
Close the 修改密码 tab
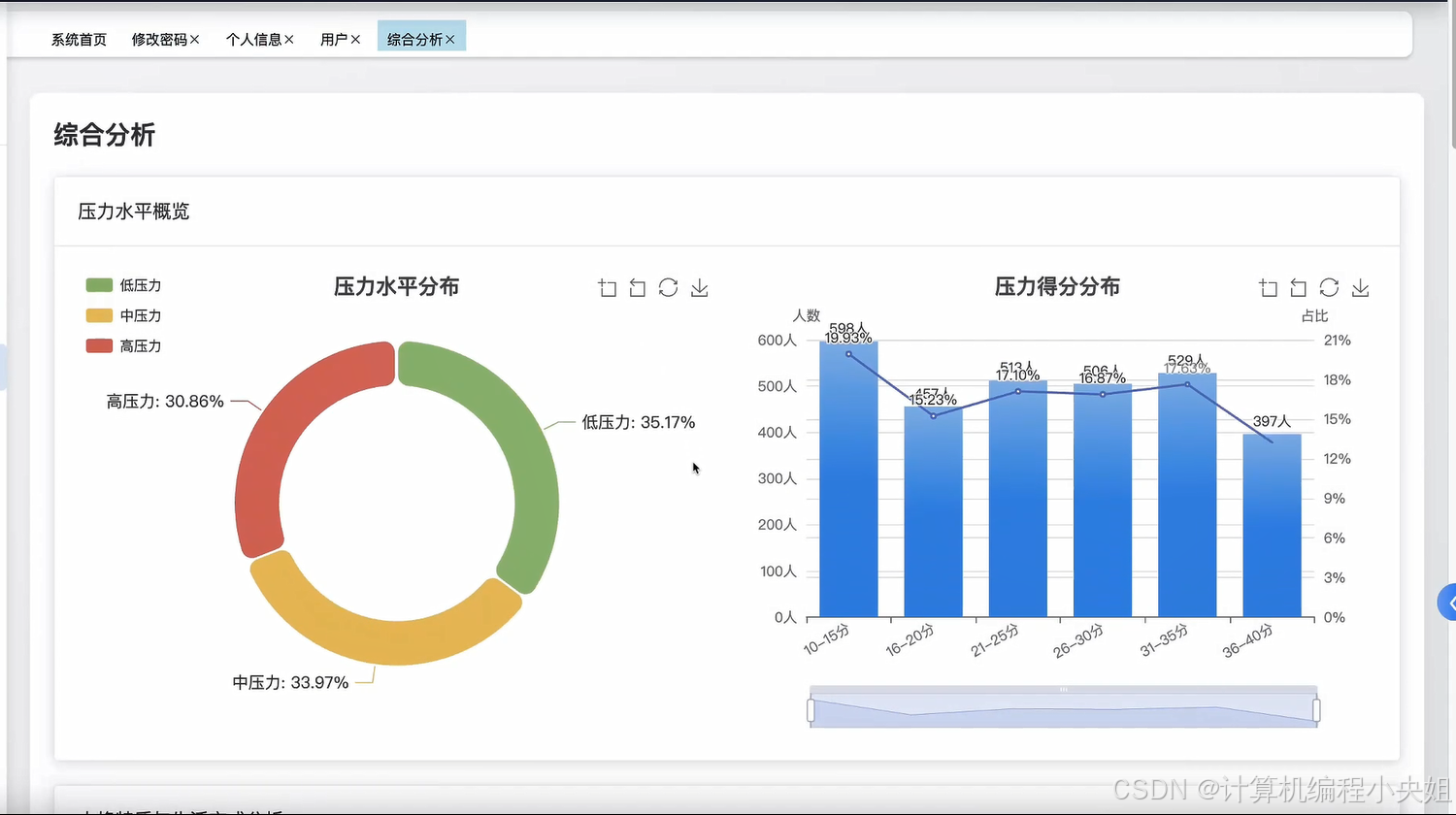[194, 40]
